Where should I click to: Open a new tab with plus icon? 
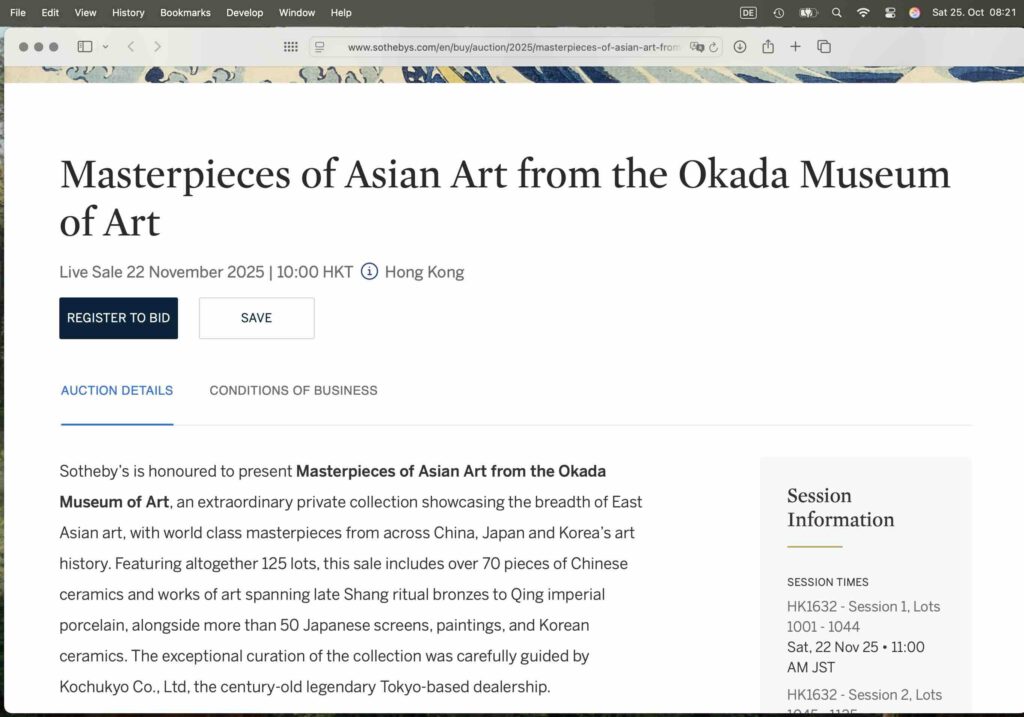click(795, 47)
